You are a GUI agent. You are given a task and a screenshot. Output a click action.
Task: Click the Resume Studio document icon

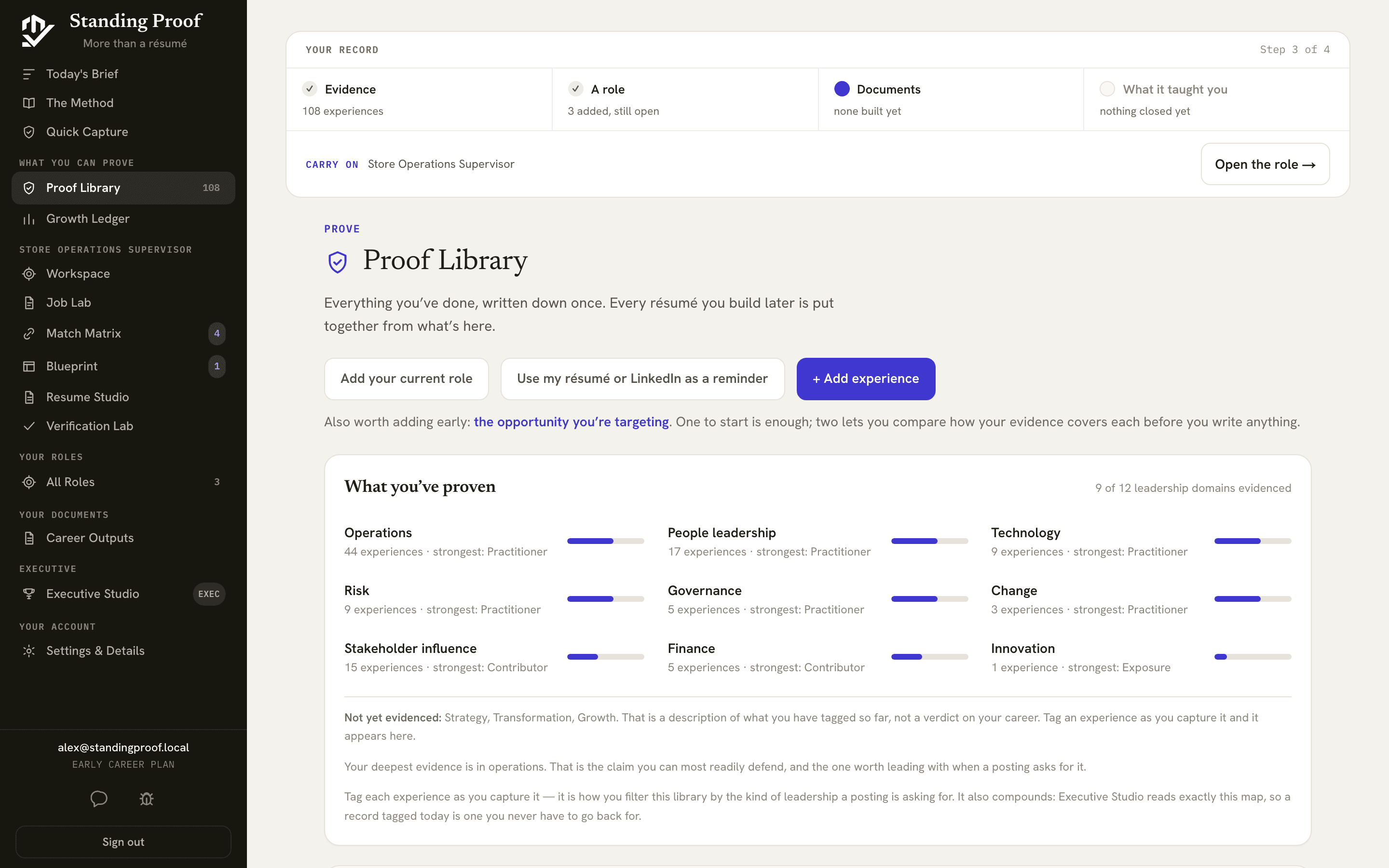pos(29,397)
